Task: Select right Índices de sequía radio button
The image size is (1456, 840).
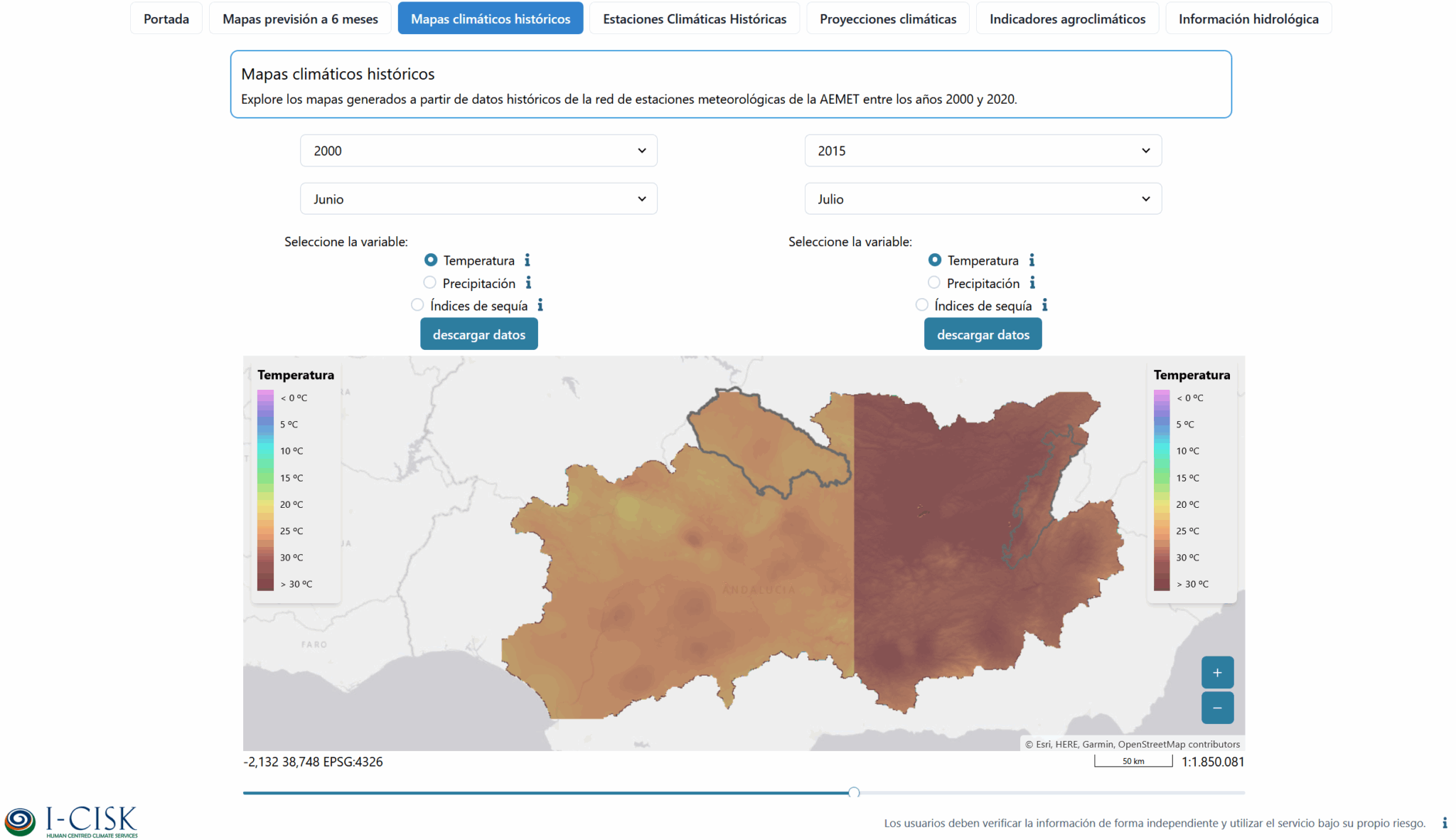Action: tap(922, 305)
